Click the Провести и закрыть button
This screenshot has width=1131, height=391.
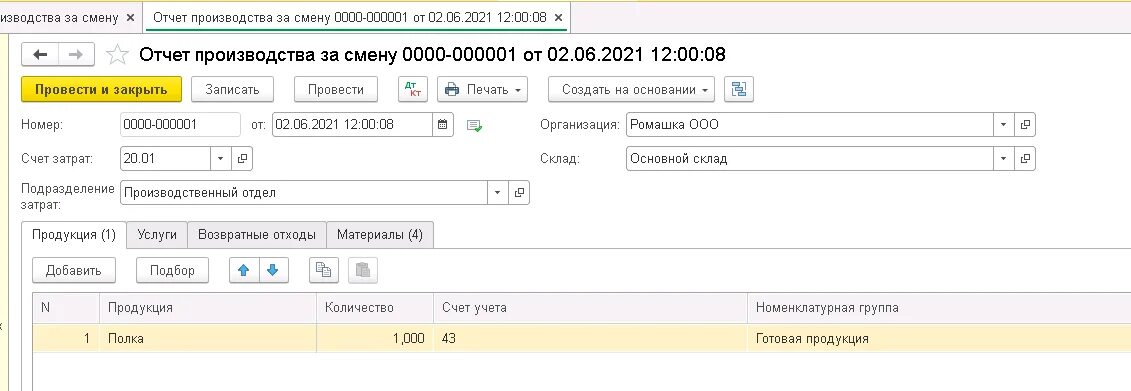101,89
